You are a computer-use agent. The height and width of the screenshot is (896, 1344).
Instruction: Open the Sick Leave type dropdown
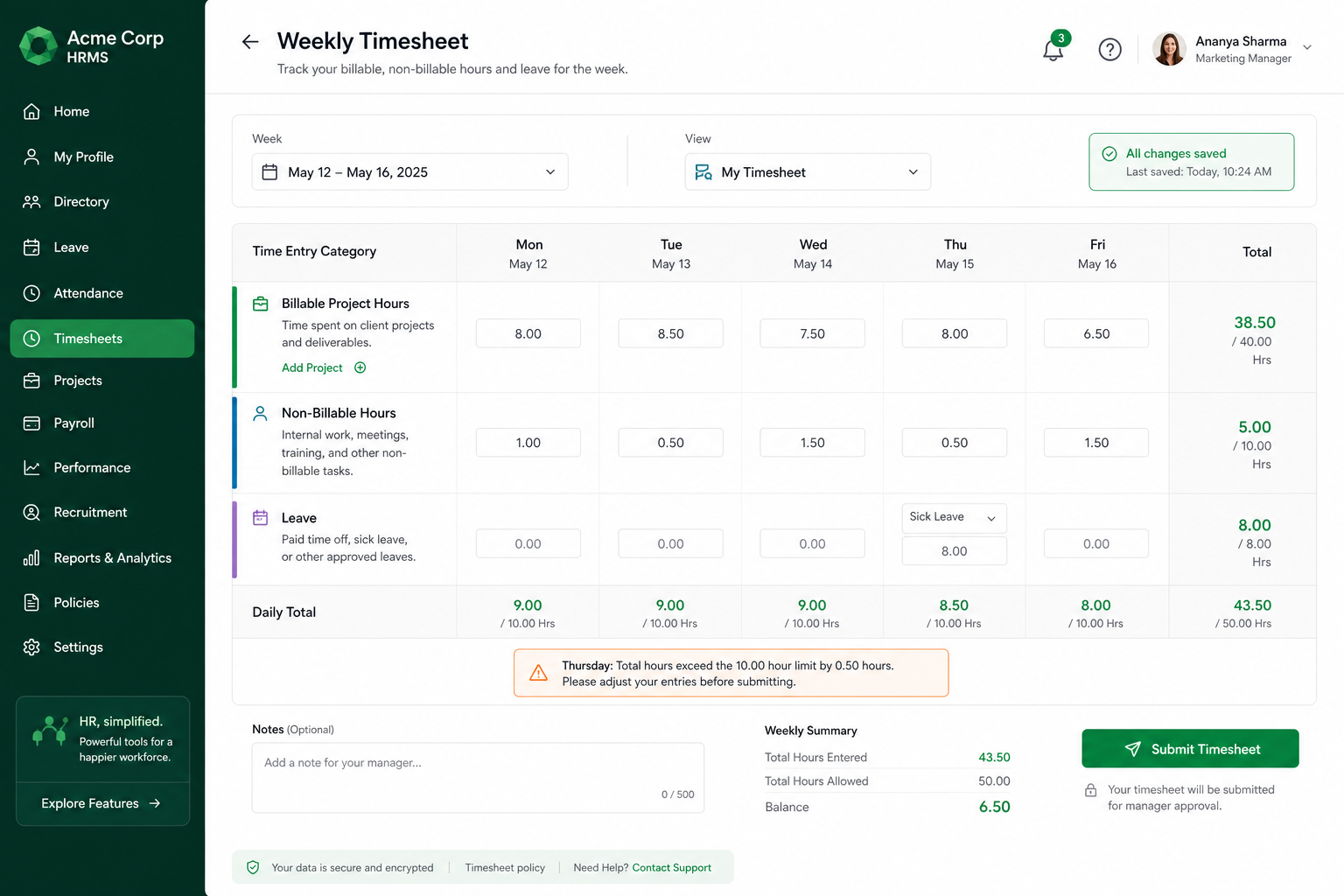coord(954,517)
